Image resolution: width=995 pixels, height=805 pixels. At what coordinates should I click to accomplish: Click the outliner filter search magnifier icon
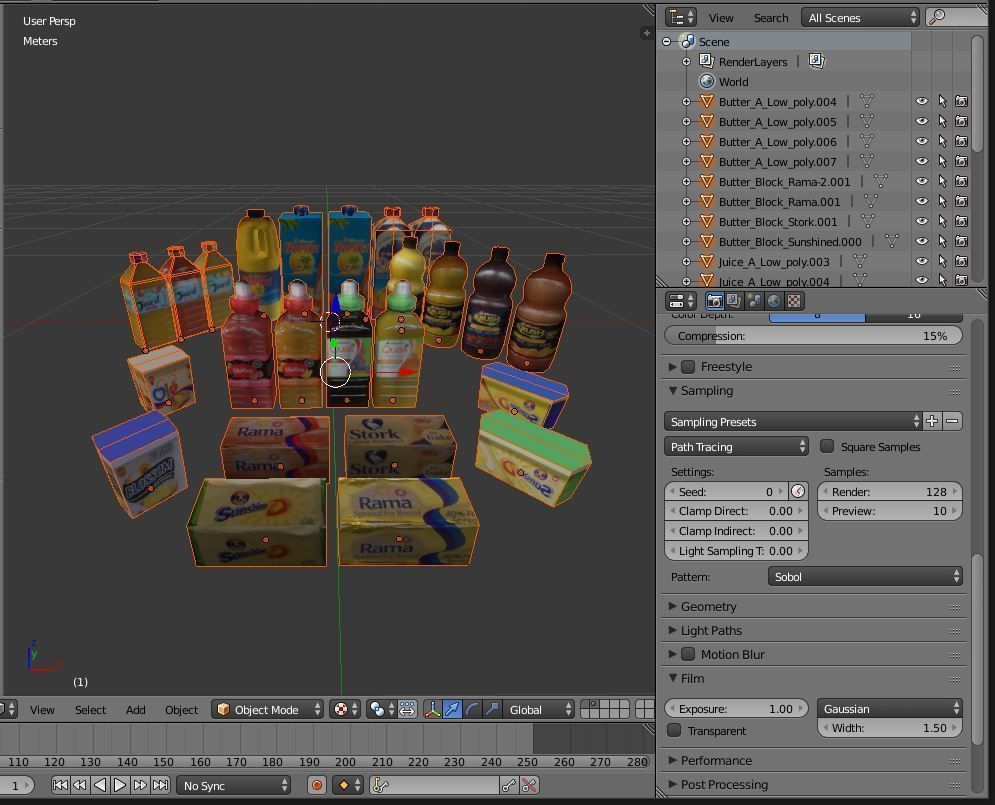point(937,17)
